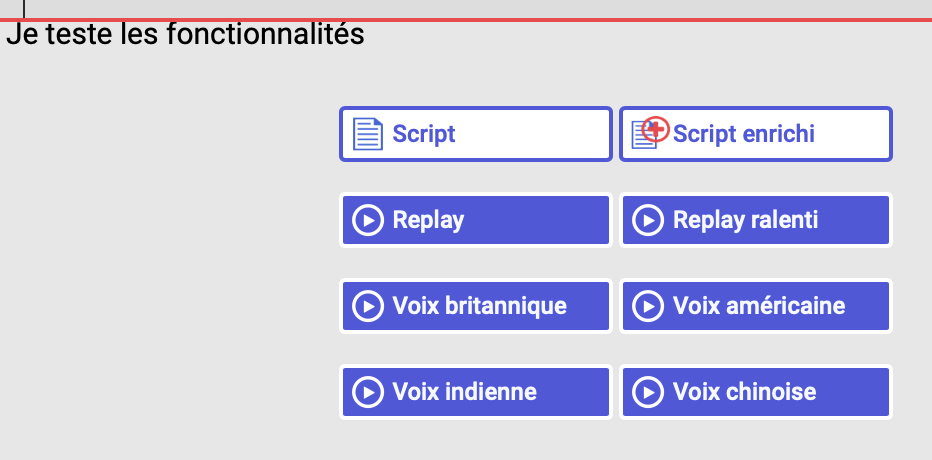Viewport: 932px width, 460px height.
Task: Show the Script enrichi label
Action: click(x=744, y=134)
